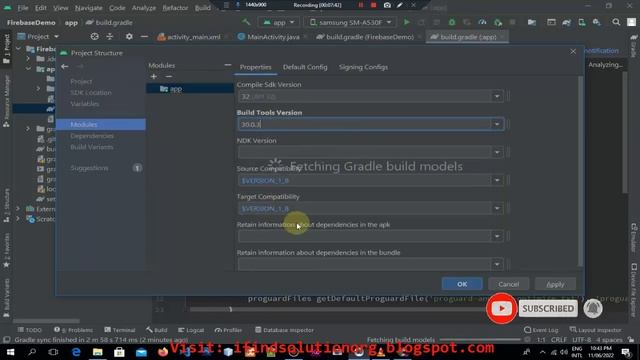
Task: Pause the screen recording
Action: (x=361, y=5)
